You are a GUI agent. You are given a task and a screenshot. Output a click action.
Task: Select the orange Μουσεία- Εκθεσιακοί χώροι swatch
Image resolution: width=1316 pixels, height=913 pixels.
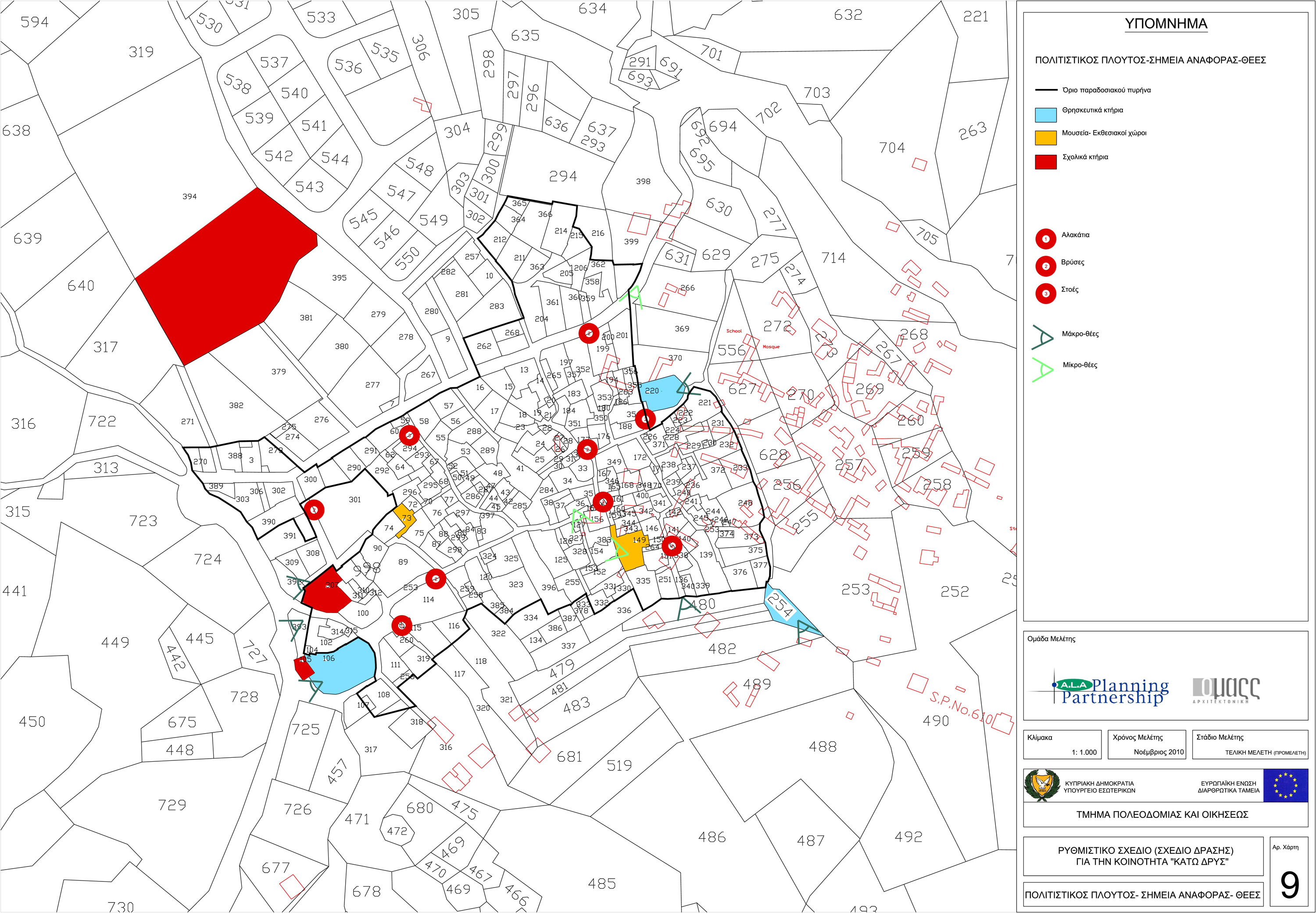click(x=1045, y=138)
